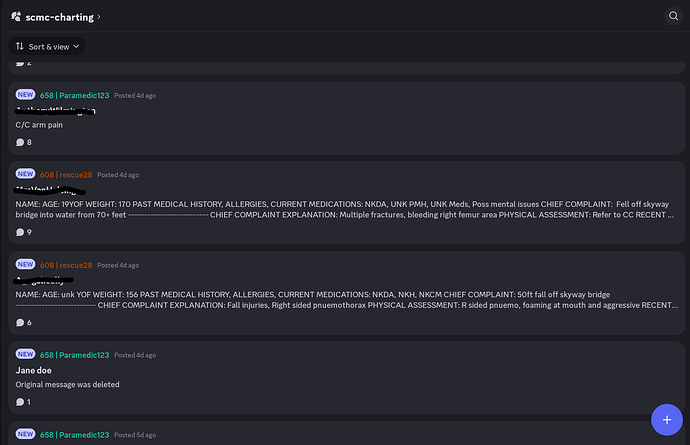The width and height of the screenshot is (690, 445).
Task: Click NEW badge on Jane doe post
Action: pos(25,354)
